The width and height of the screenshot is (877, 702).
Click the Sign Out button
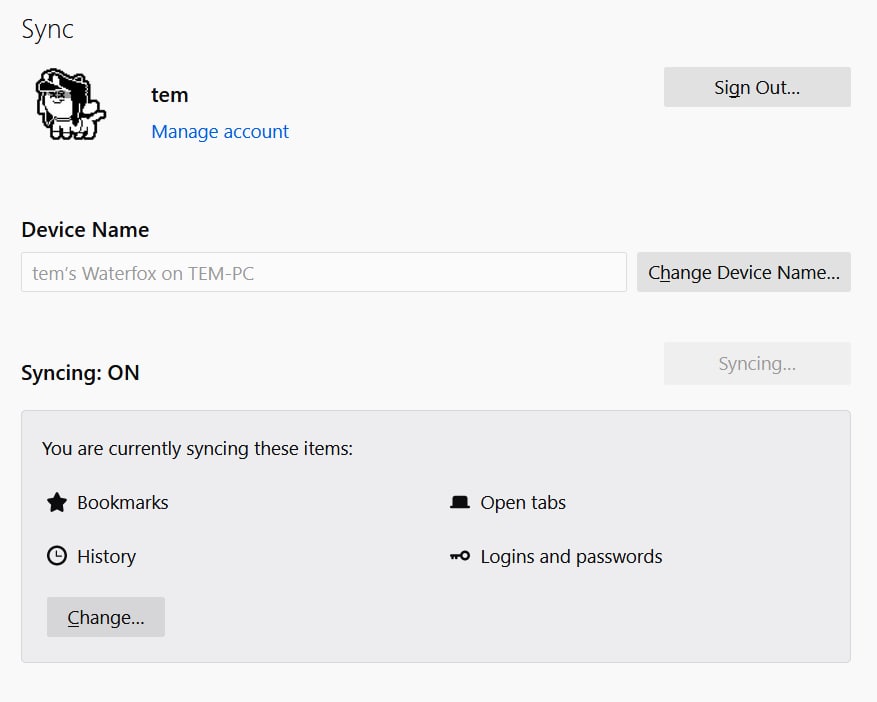757,87
